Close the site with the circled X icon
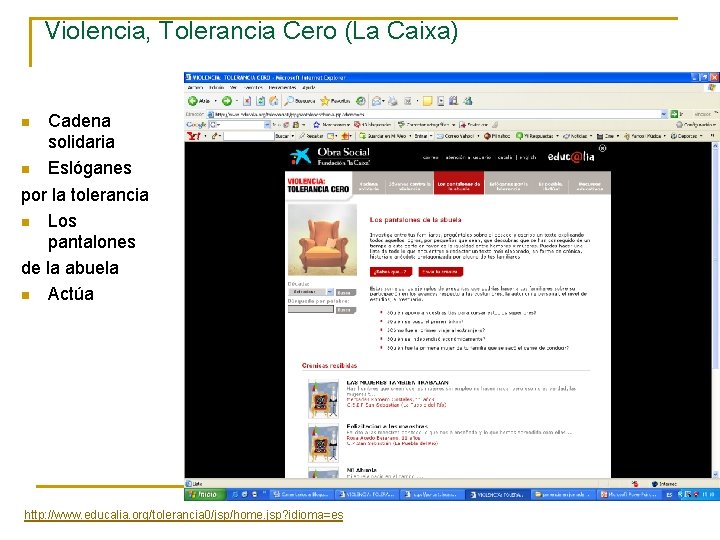 [602, 148]
